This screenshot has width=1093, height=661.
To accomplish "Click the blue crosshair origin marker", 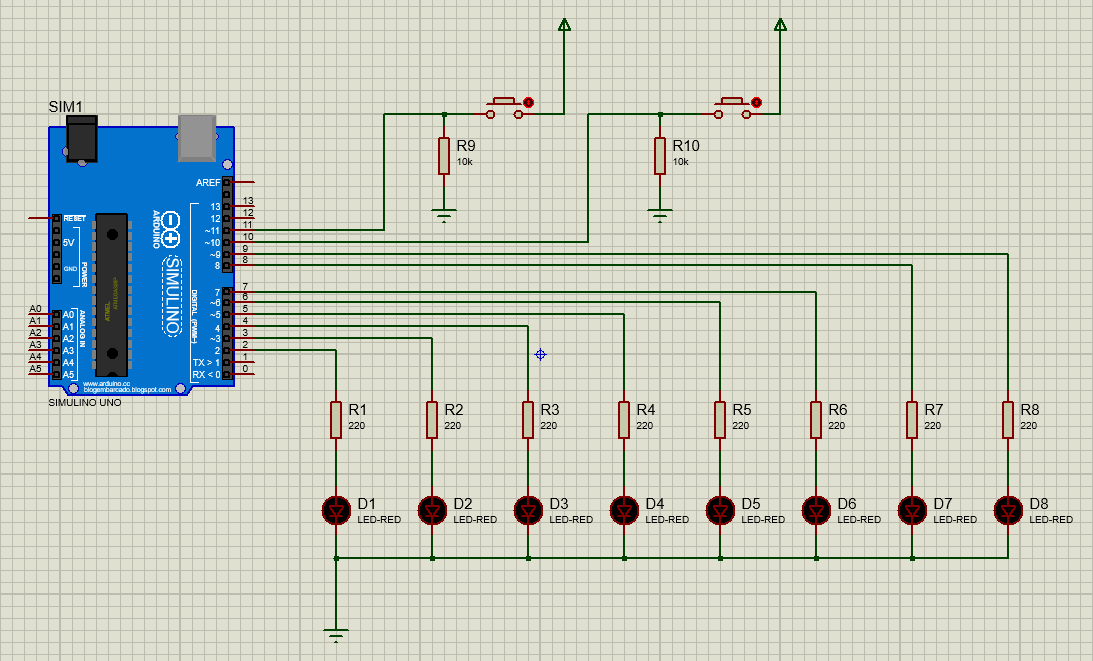I will (539, 353).
